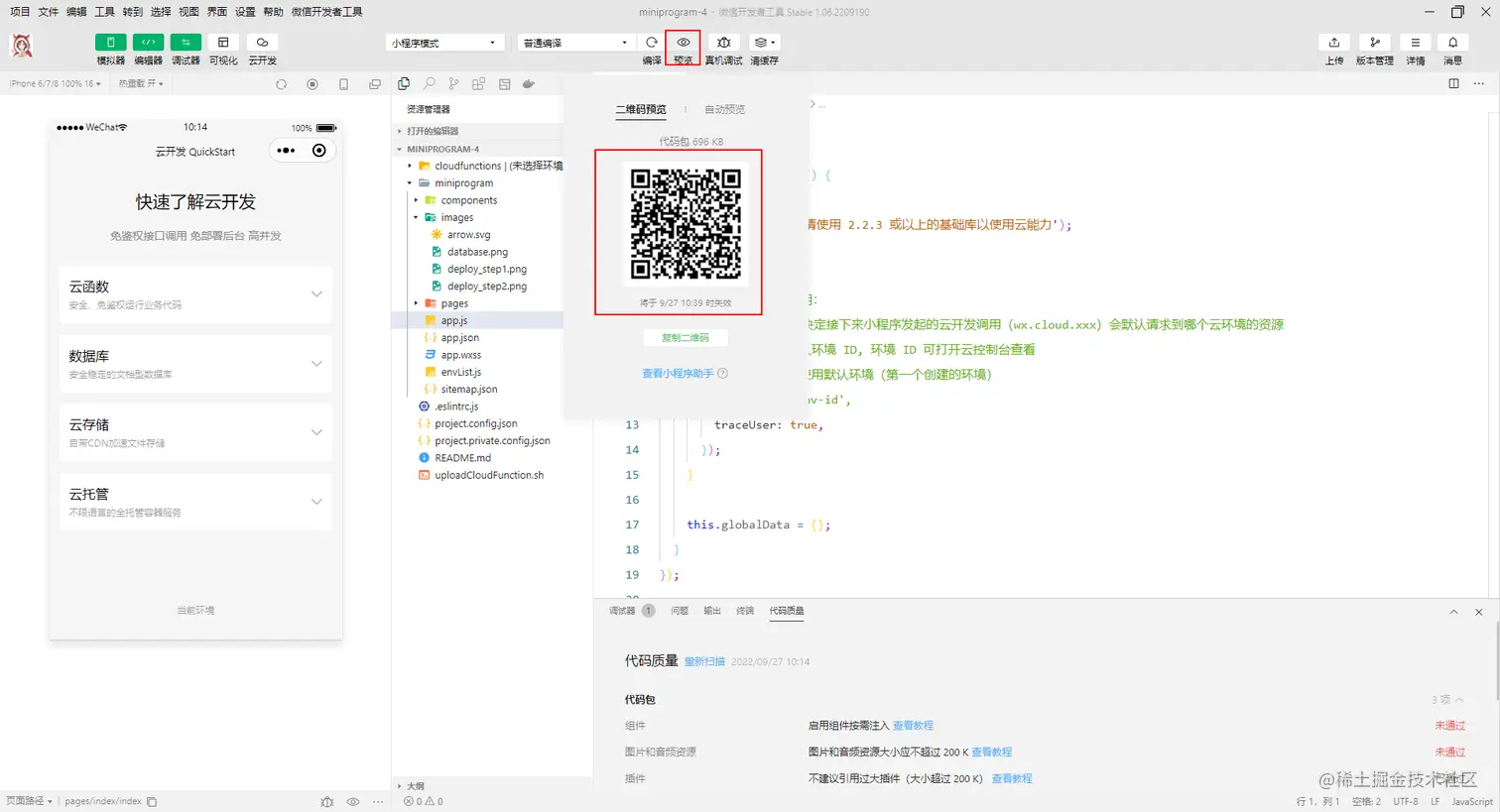Copy the page path pages/index/index

[x=152, y=801]
